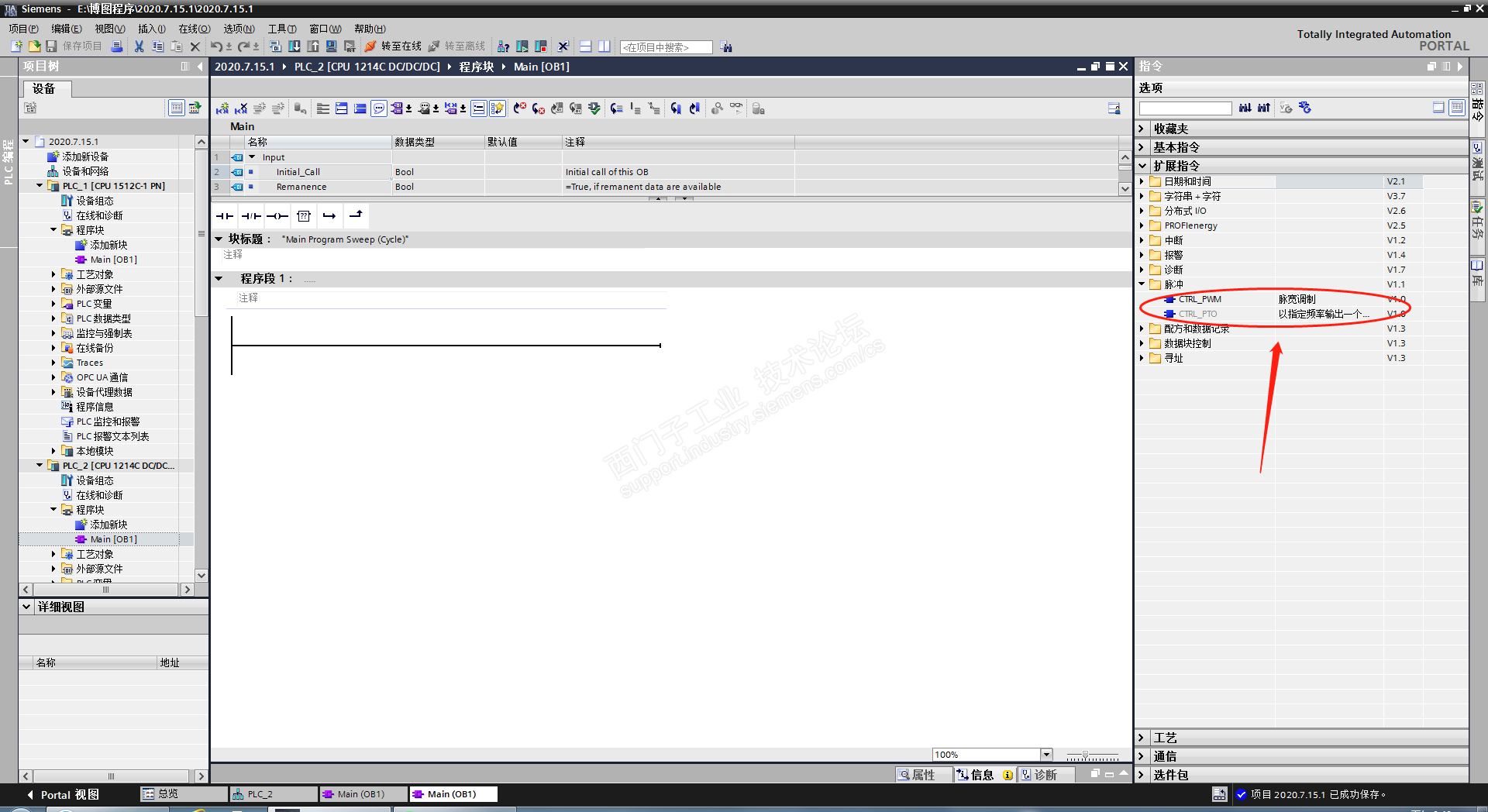Click the accessible devices icon

point(503,46)
